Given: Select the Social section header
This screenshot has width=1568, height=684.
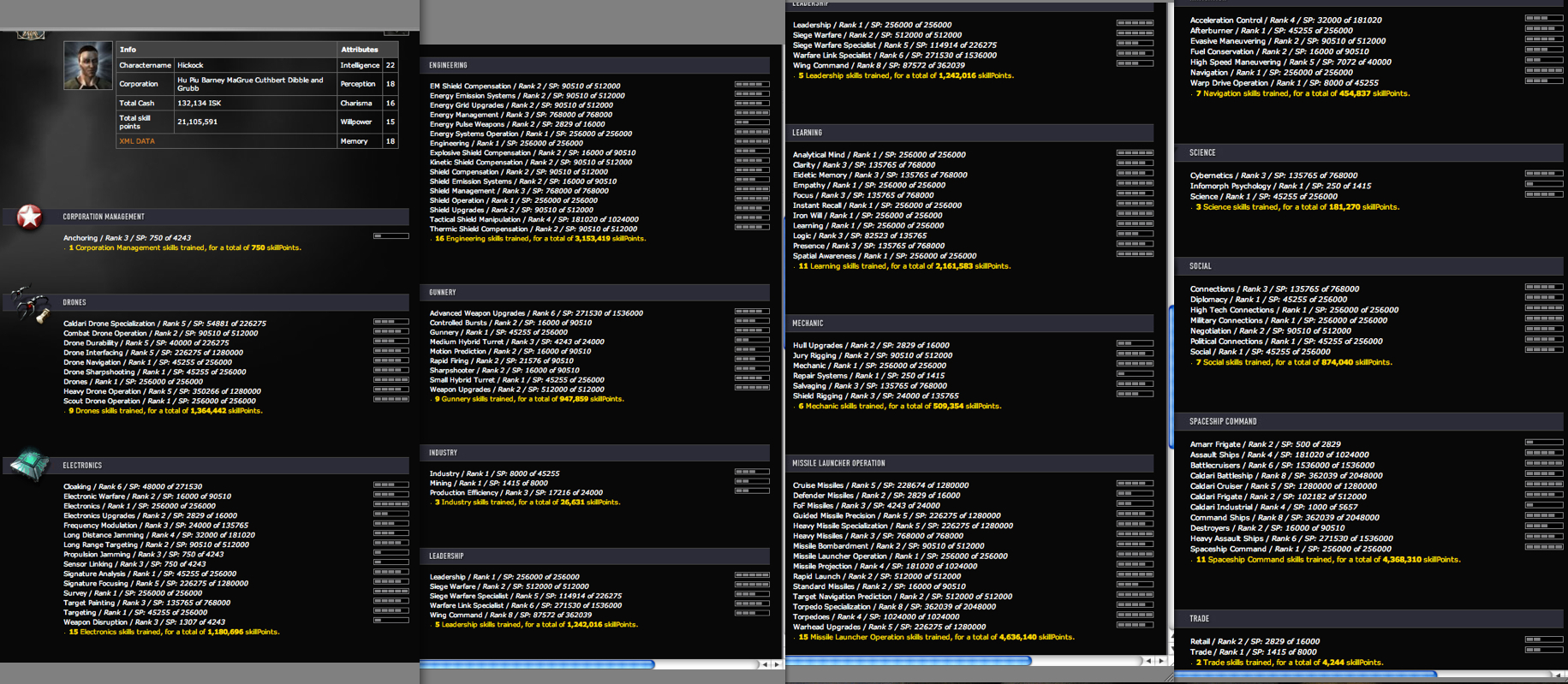Looking at the screenshot, I should 1370,266.
